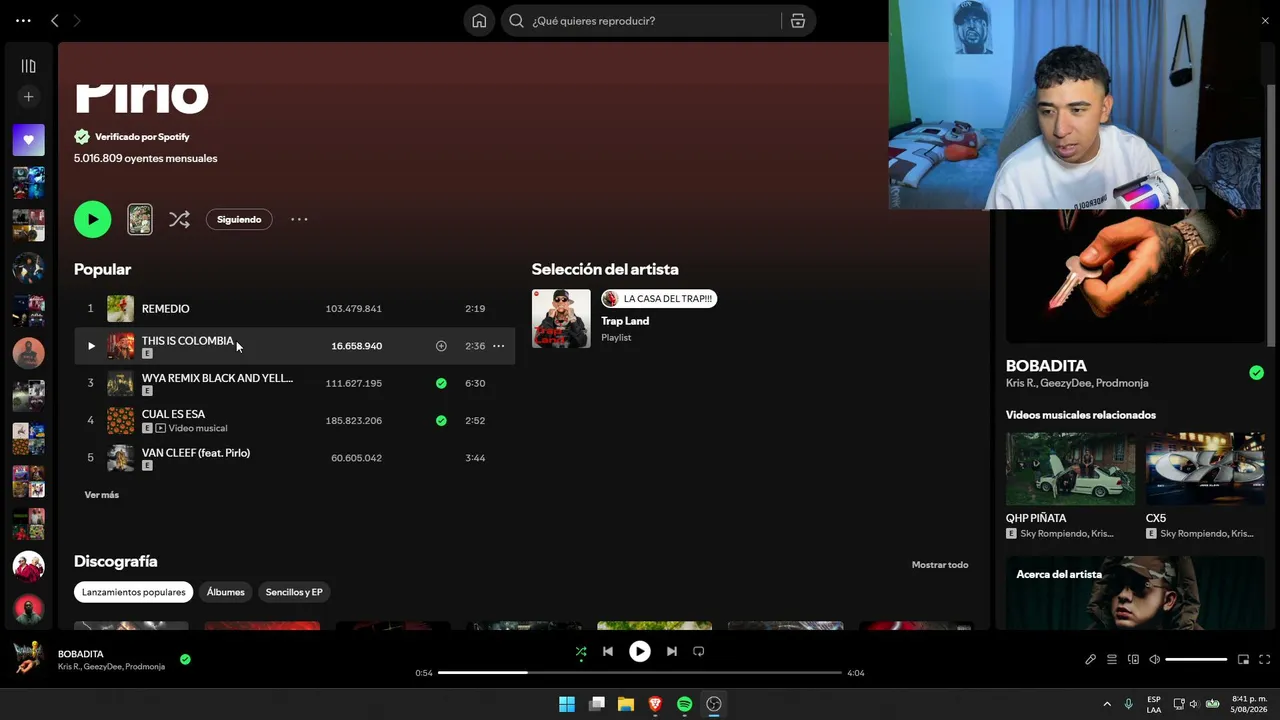Open the CX5 music video thumbnail
This screenshot has width=1280, height=720.
(1205, 468)
